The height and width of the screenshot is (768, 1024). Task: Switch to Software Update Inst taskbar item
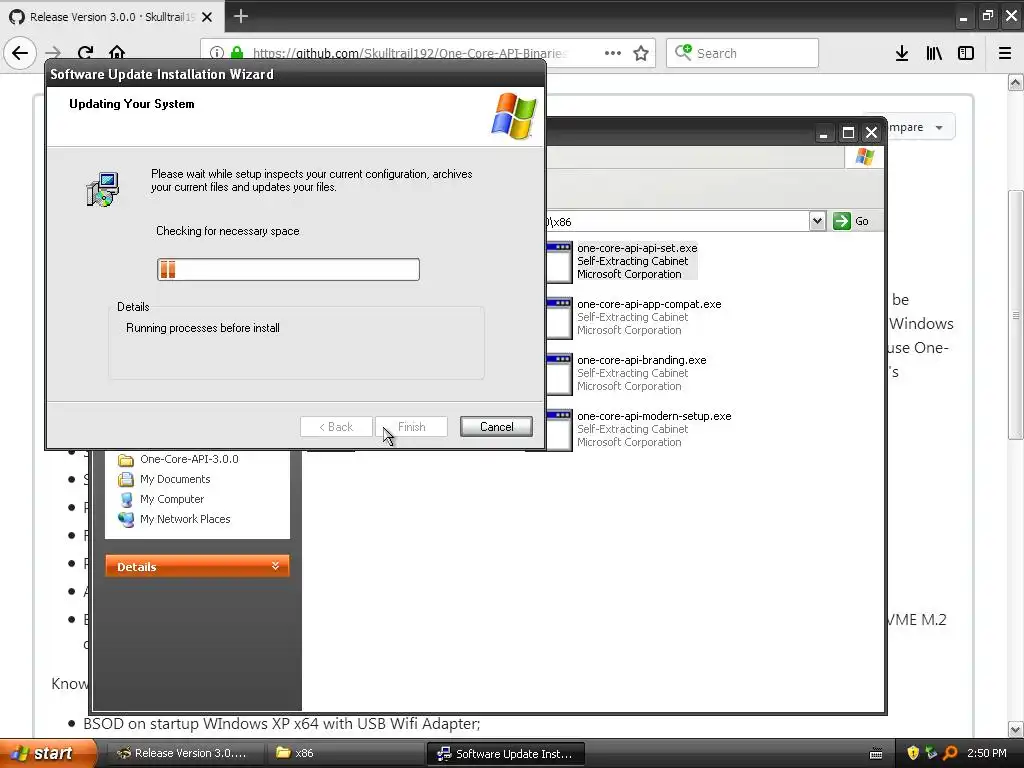505,753
